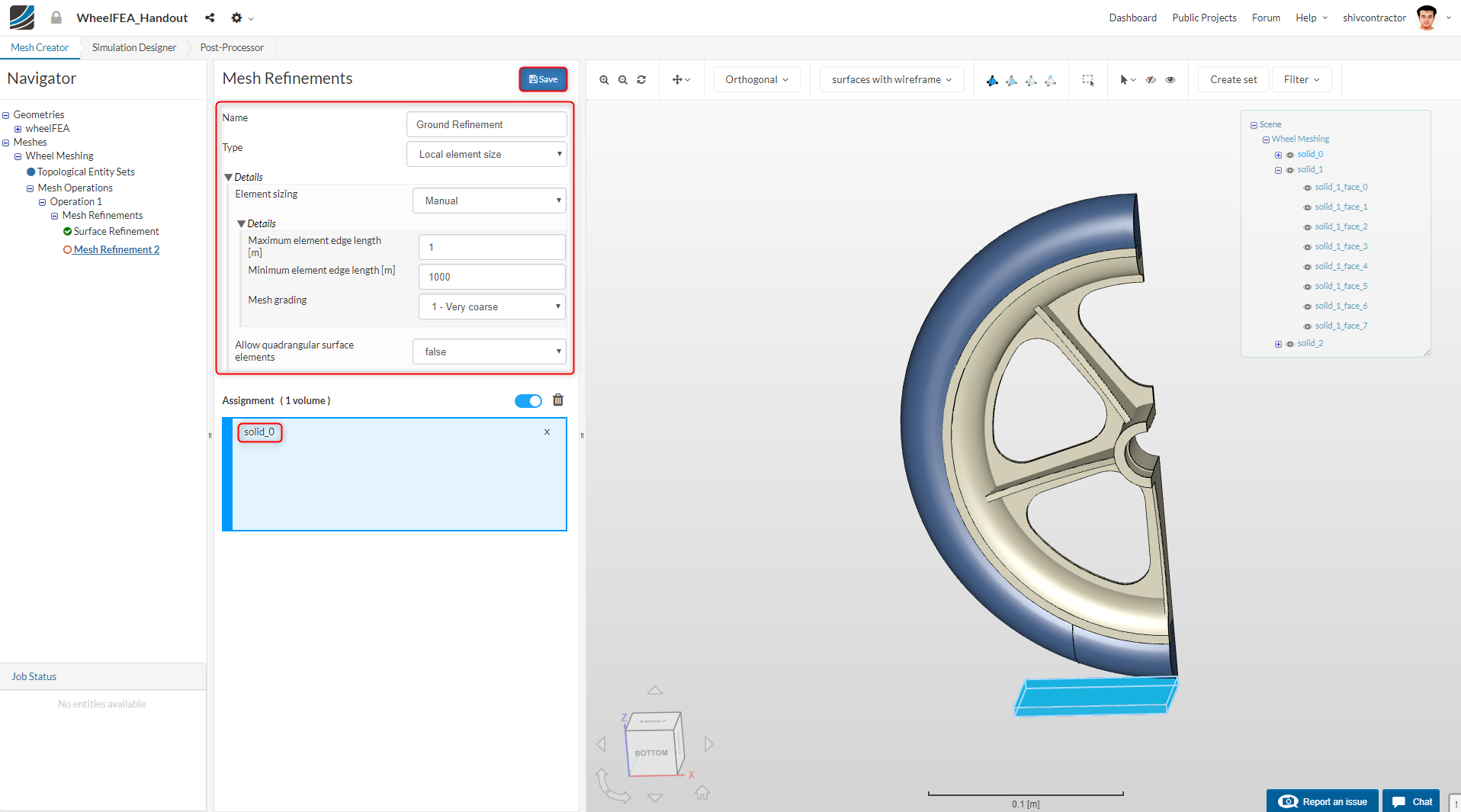The image size is (1461, 812).
Task: Hide solid_1_face_3 using its eye icon
Action: point(1307,247)
